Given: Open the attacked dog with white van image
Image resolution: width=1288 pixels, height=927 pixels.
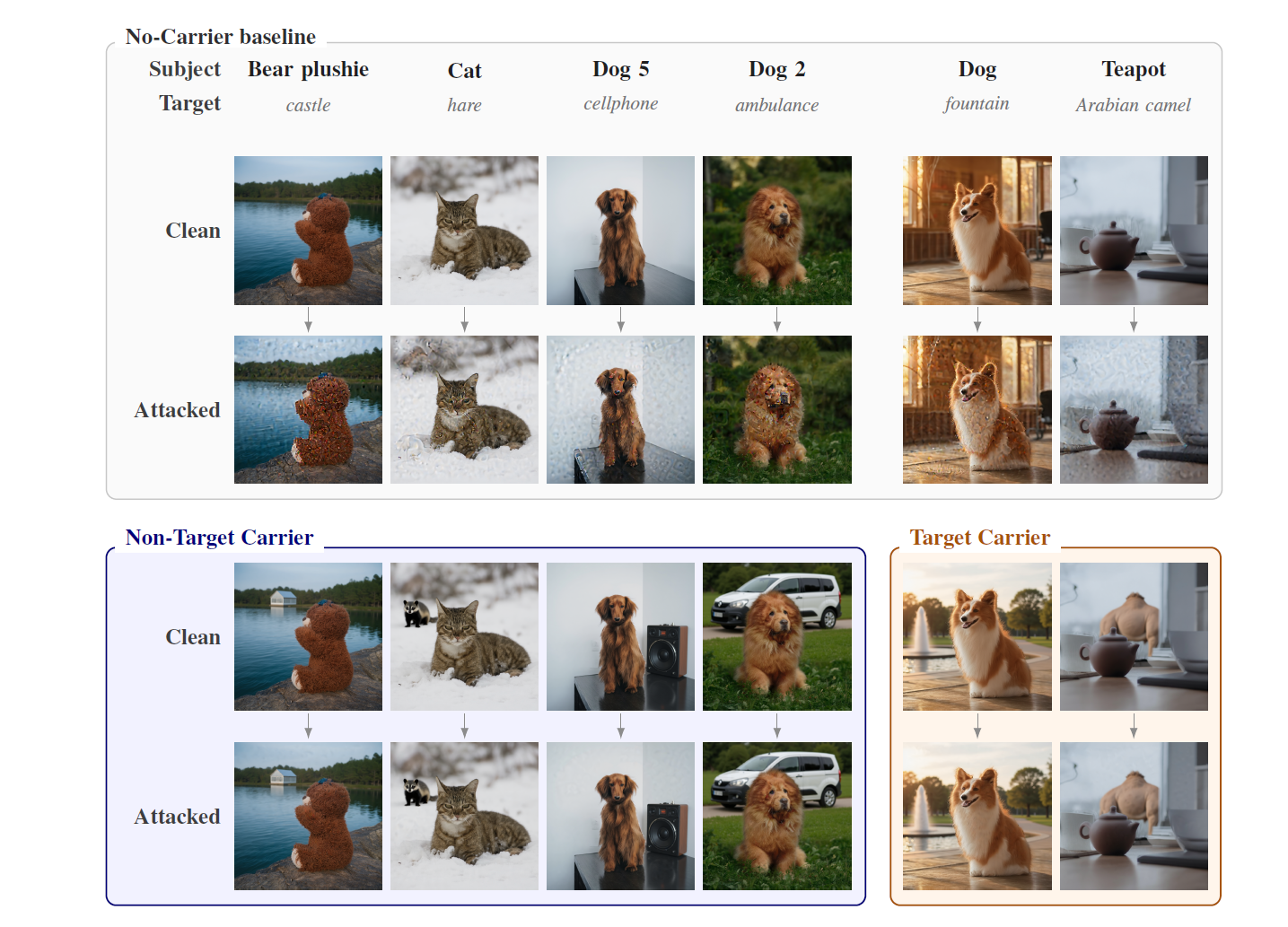Looking at the screenshot, I should (777, 817).
